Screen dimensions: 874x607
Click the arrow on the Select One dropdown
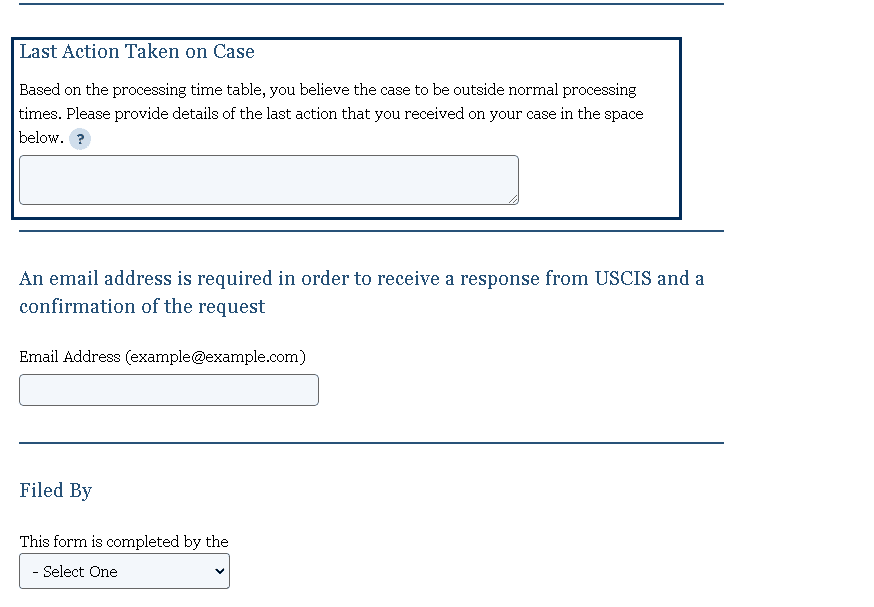(220, 571)
